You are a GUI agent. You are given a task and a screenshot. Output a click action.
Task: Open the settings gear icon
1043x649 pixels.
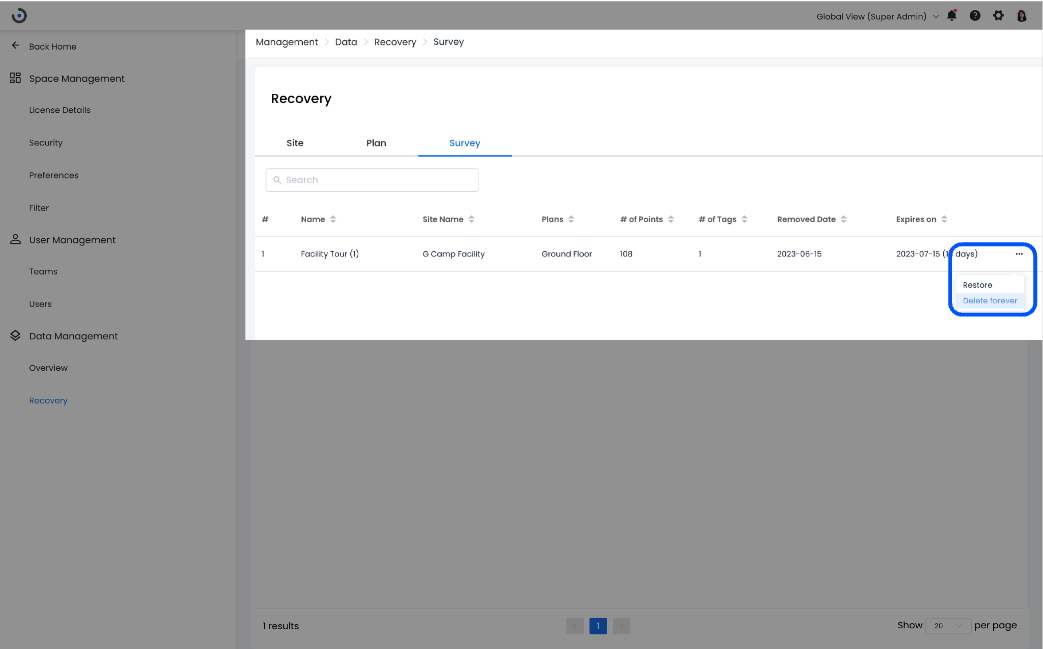998,15
